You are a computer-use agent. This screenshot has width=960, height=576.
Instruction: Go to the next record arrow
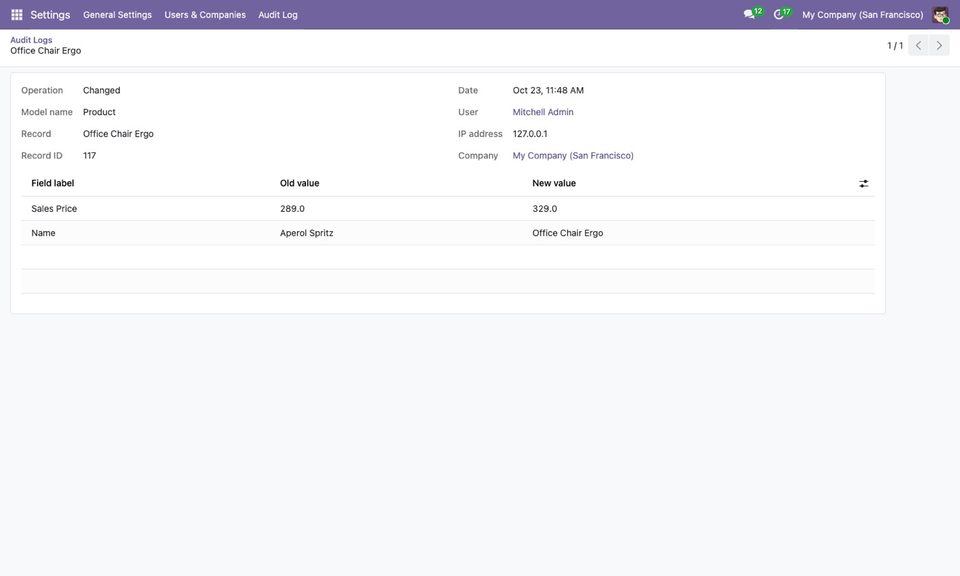tap(939, 45)
